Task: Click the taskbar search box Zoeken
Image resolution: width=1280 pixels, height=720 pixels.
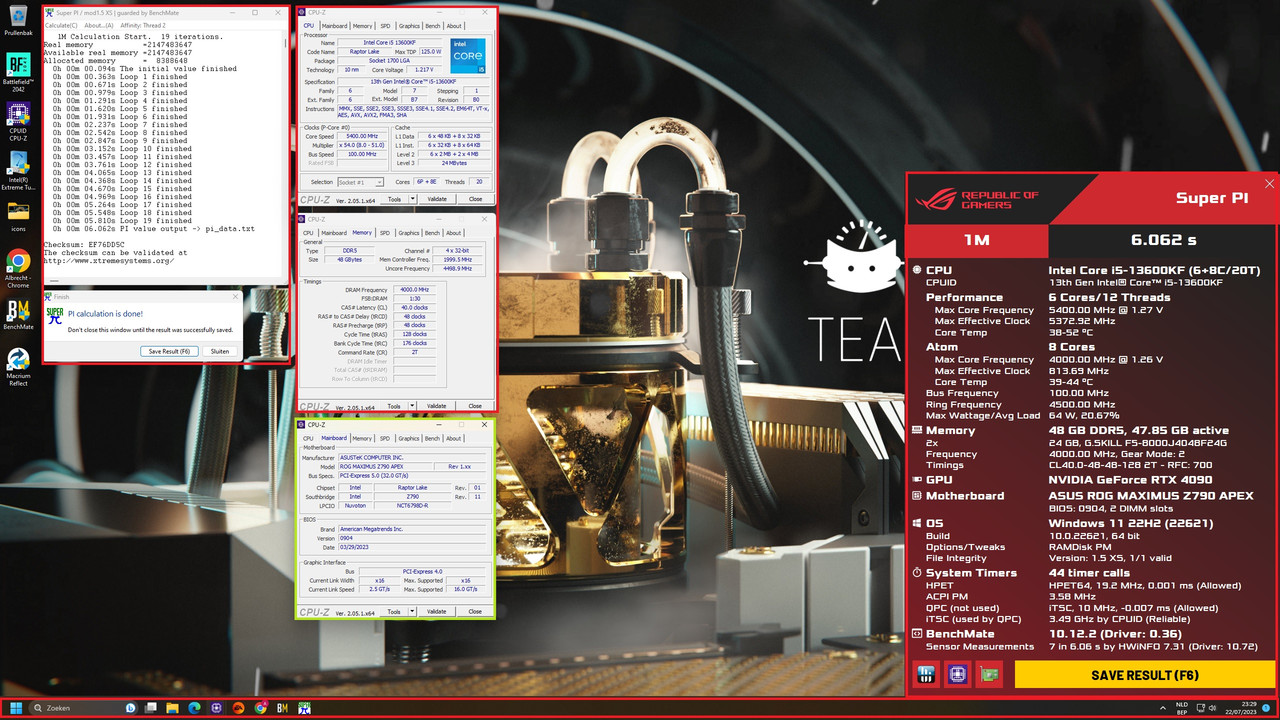Action: [x=85, y=708]
